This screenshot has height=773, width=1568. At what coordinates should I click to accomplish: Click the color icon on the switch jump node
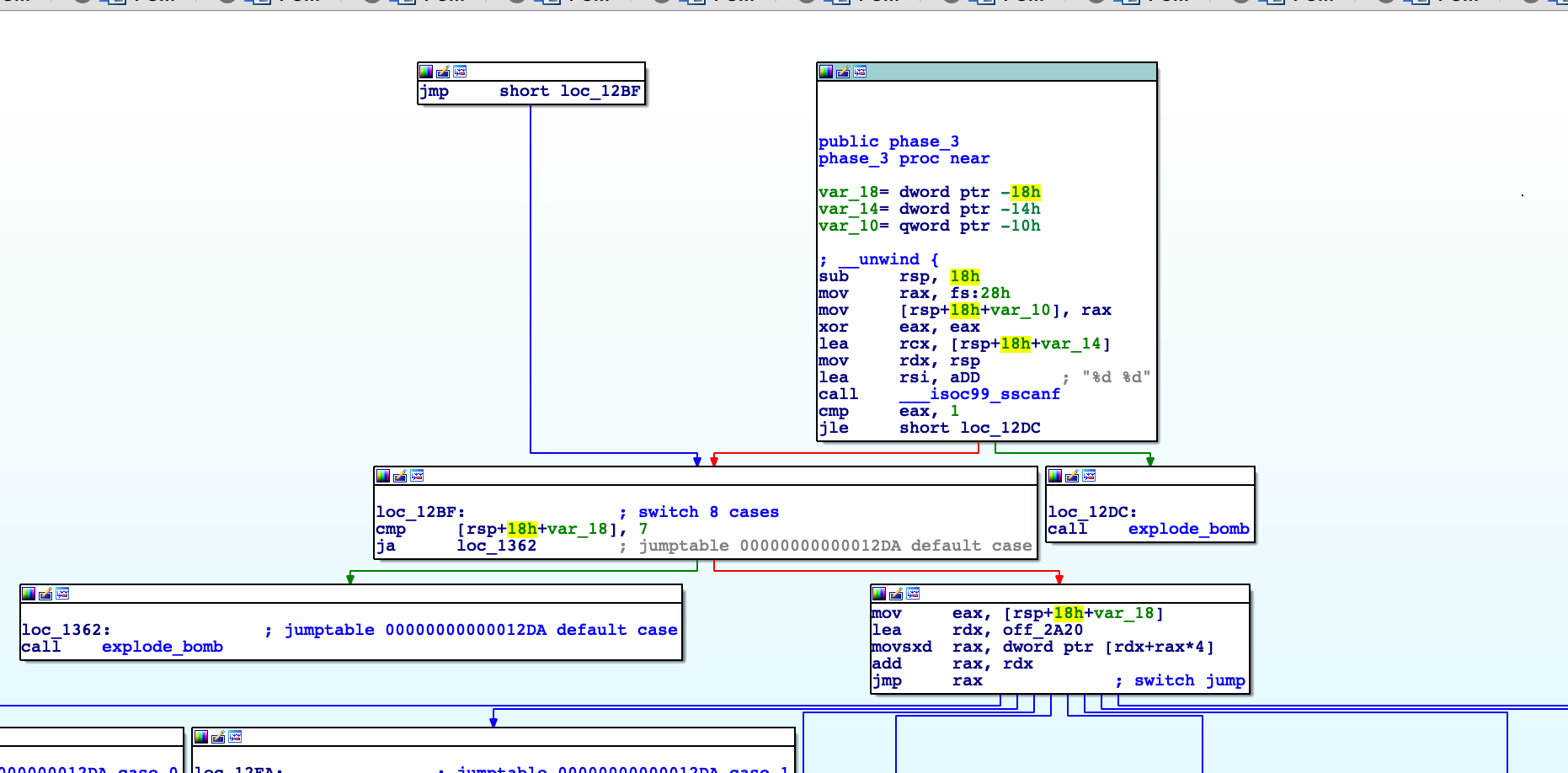pyautogui.click(x=879, y=594)
